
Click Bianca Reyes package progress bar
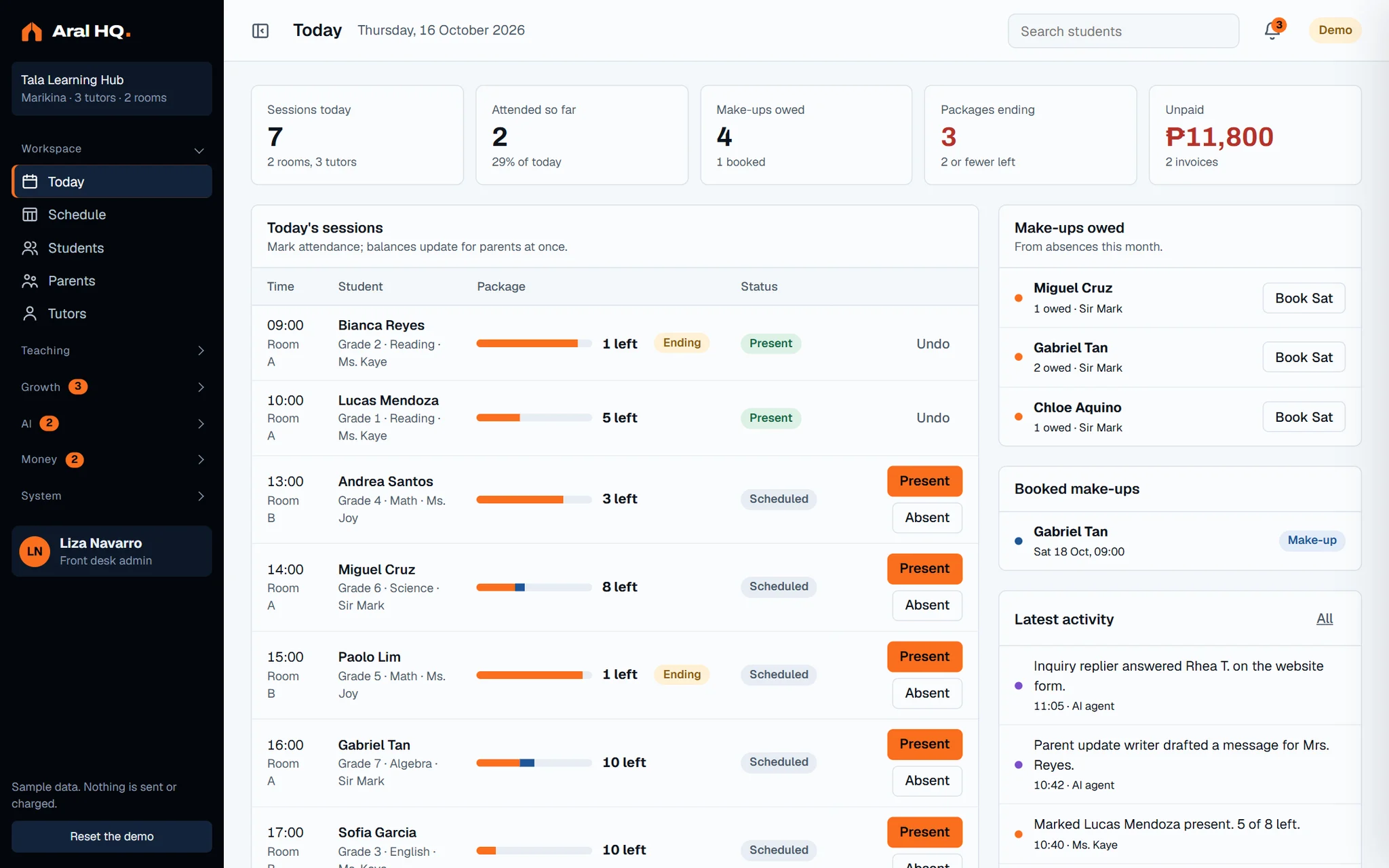534,343
